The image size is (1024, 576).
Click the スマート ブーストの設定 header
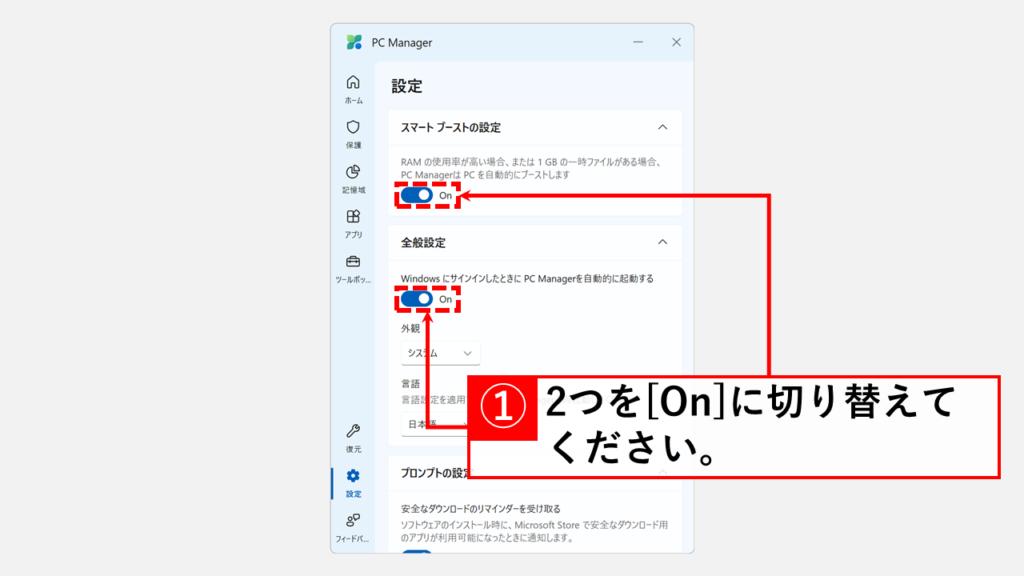(451, 127)
